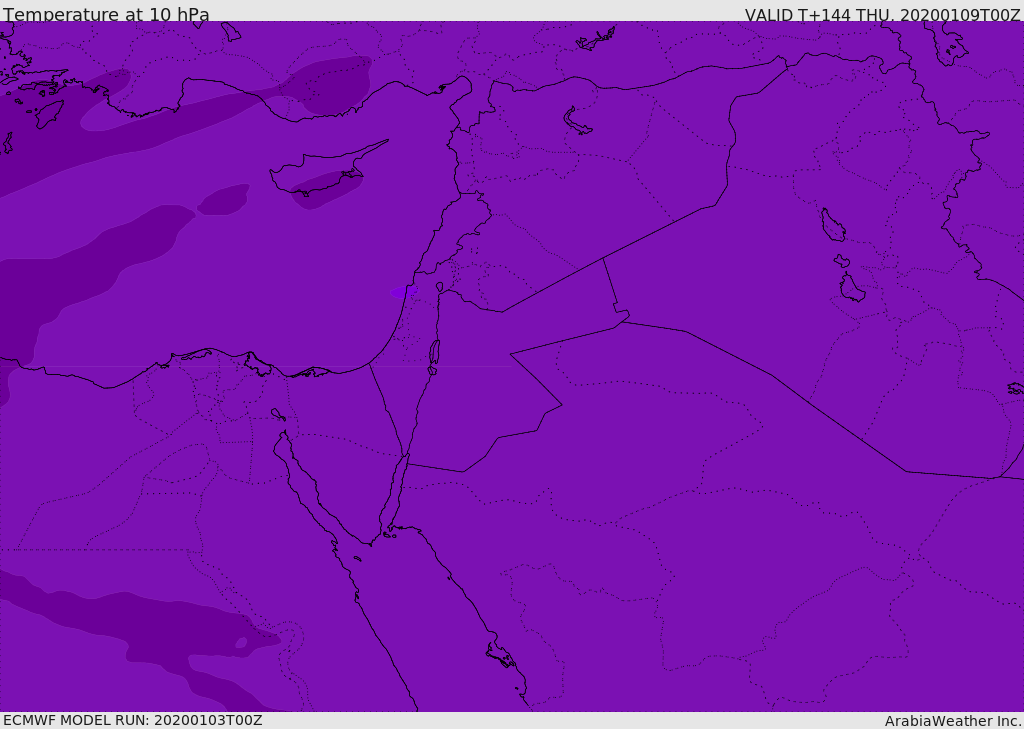This screenshot has width=1024, height=729.
Task: Click the 'ECMWF MODEL RUN: 20200103T00Z' footer text
Action: 133,720
